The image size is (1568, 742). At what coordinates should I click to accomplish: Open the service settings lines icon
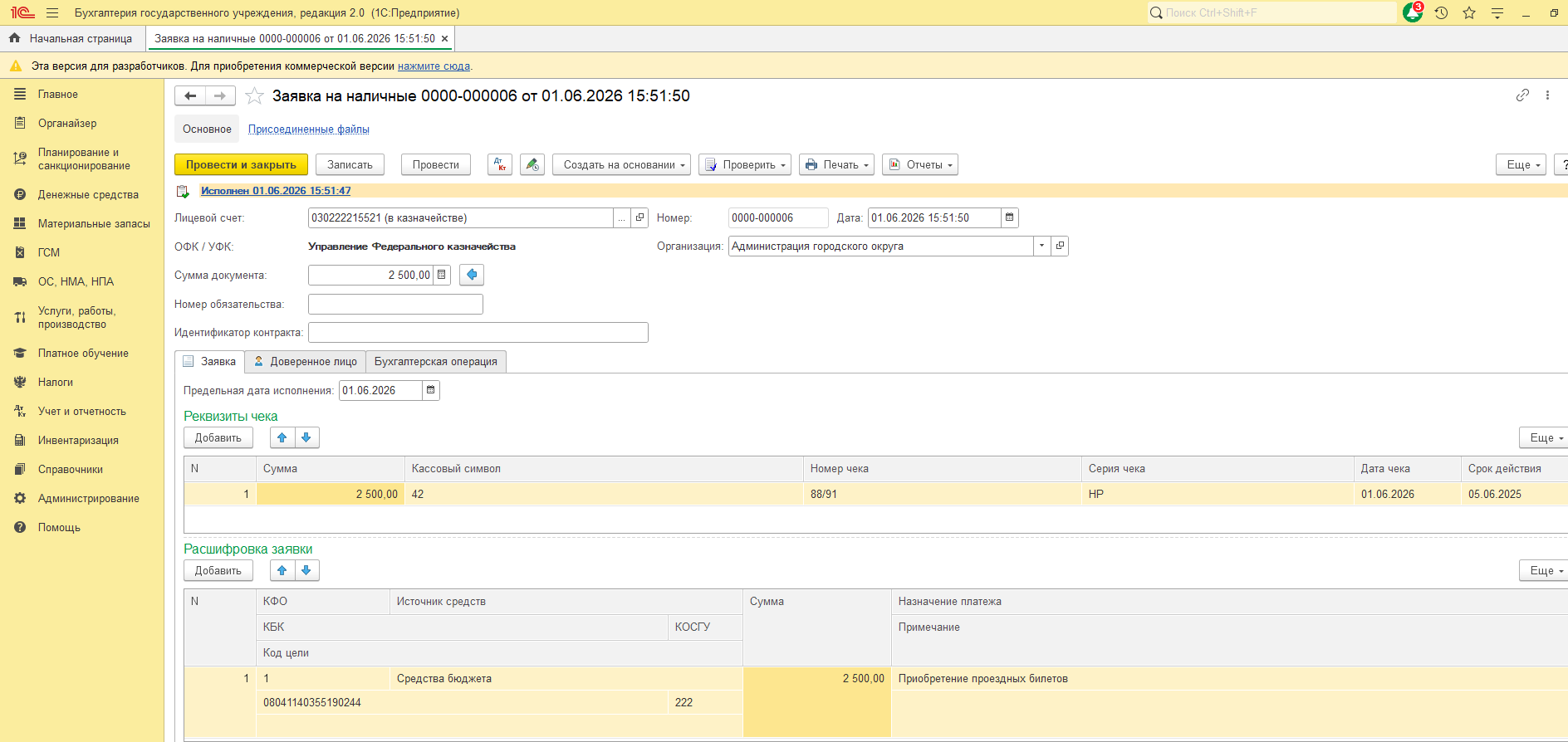pos(1497,12)
